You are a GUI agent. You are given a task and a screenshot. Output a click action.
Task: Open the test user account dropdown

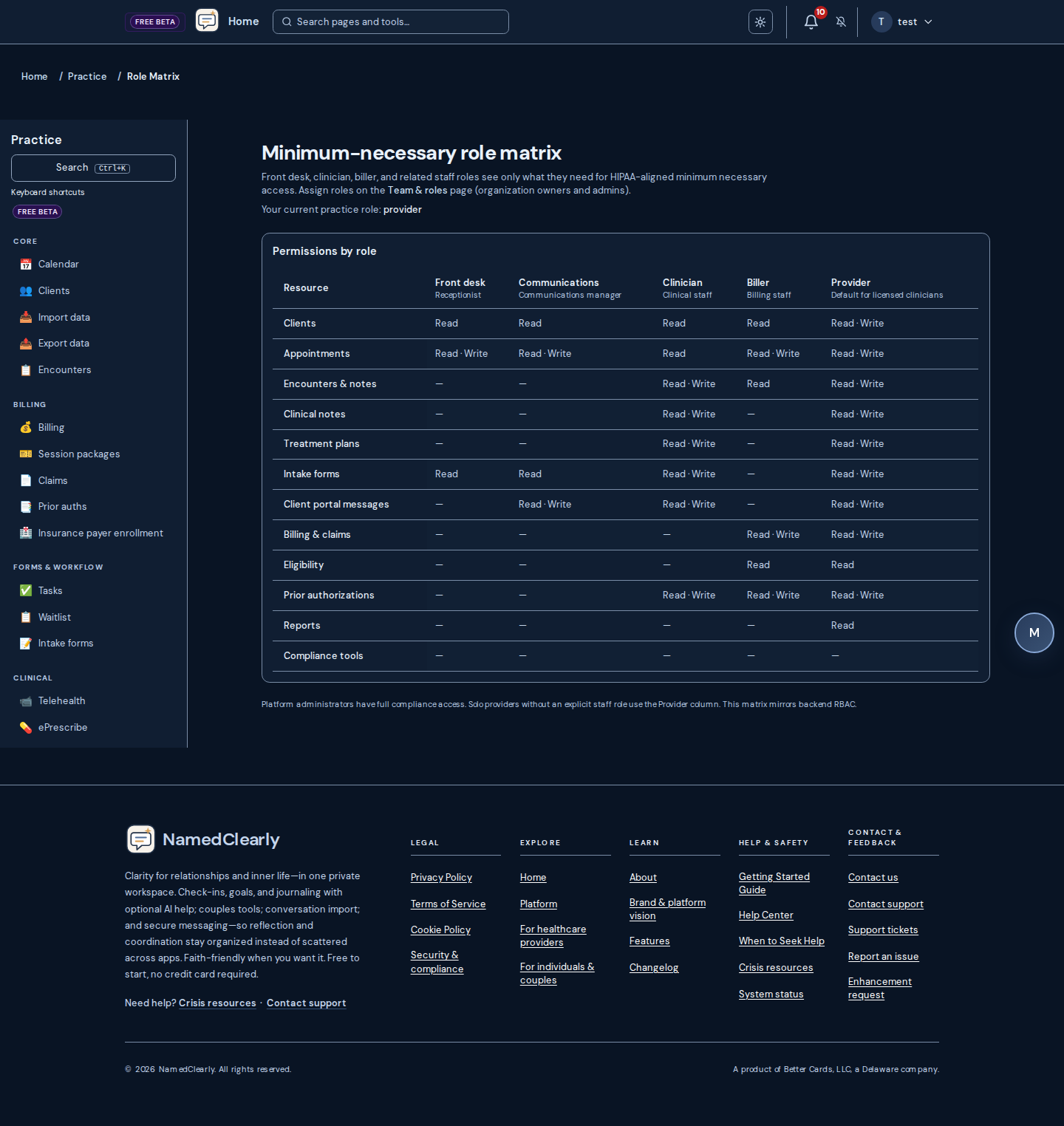[x=902, y=22]
